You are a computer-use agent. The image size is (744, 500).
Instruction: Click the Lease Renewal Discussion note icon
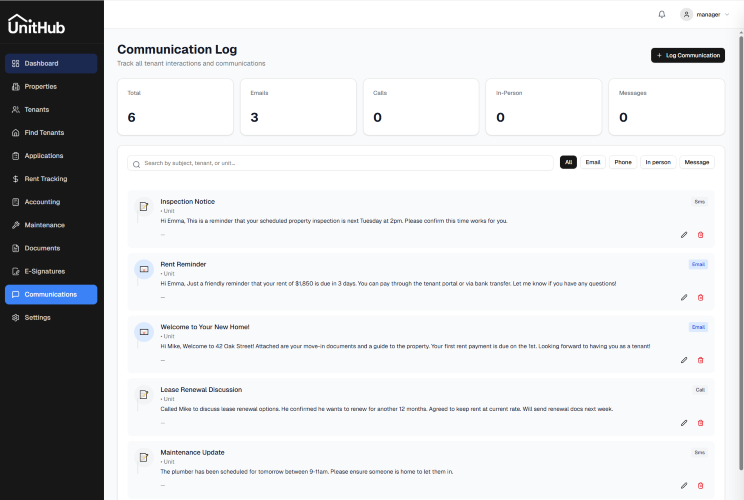pyautogui.click(x=144, y=394)
